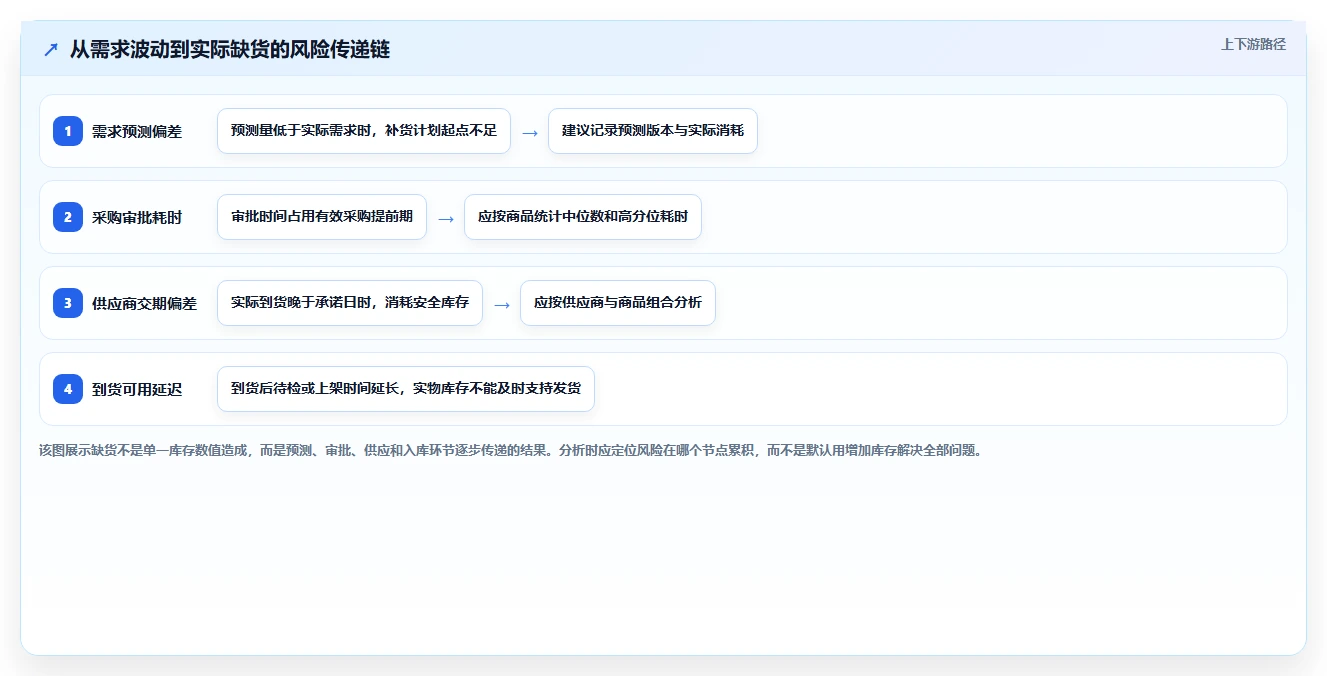
Task: Click step badge number 1
Action: [x=68, y=131]
